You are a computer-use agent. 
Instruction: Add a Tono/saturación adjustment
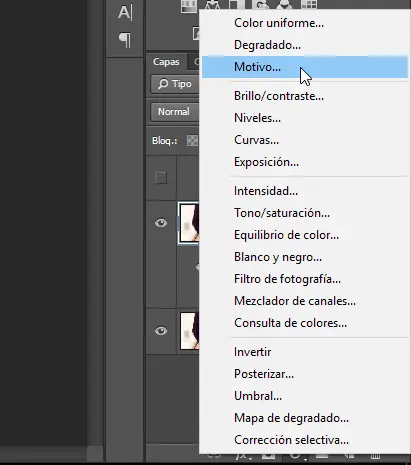pyautogui.click(x=305, y=213)
